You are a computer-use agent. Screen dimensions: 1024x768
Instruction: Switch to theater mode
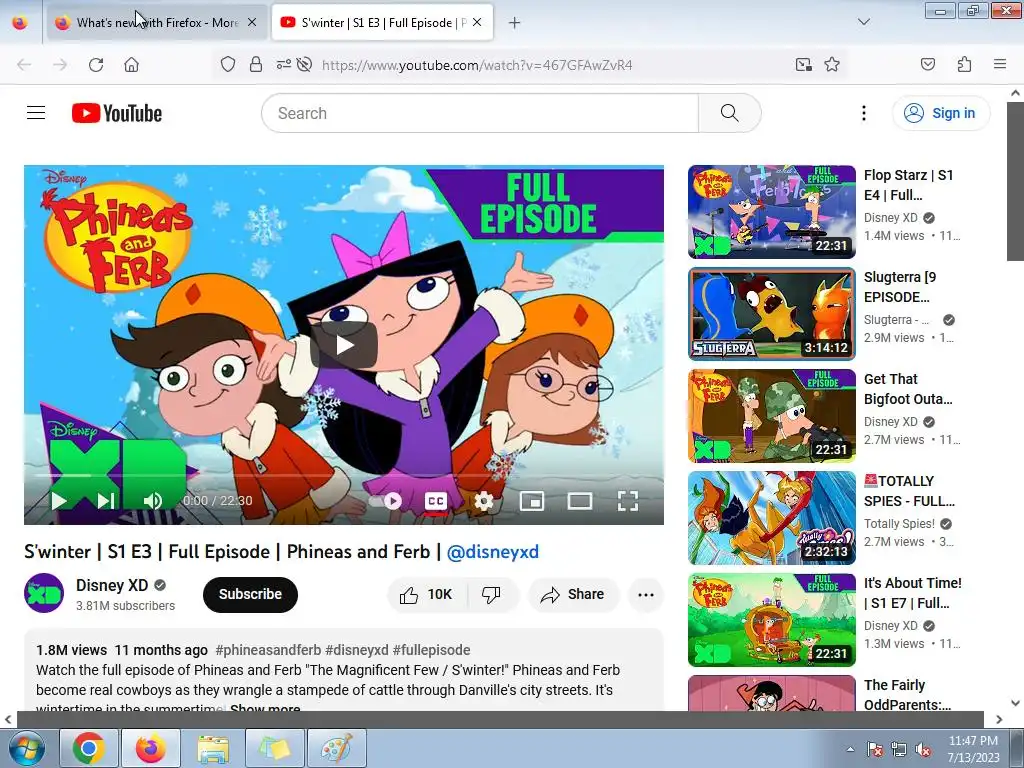(580, 501)
